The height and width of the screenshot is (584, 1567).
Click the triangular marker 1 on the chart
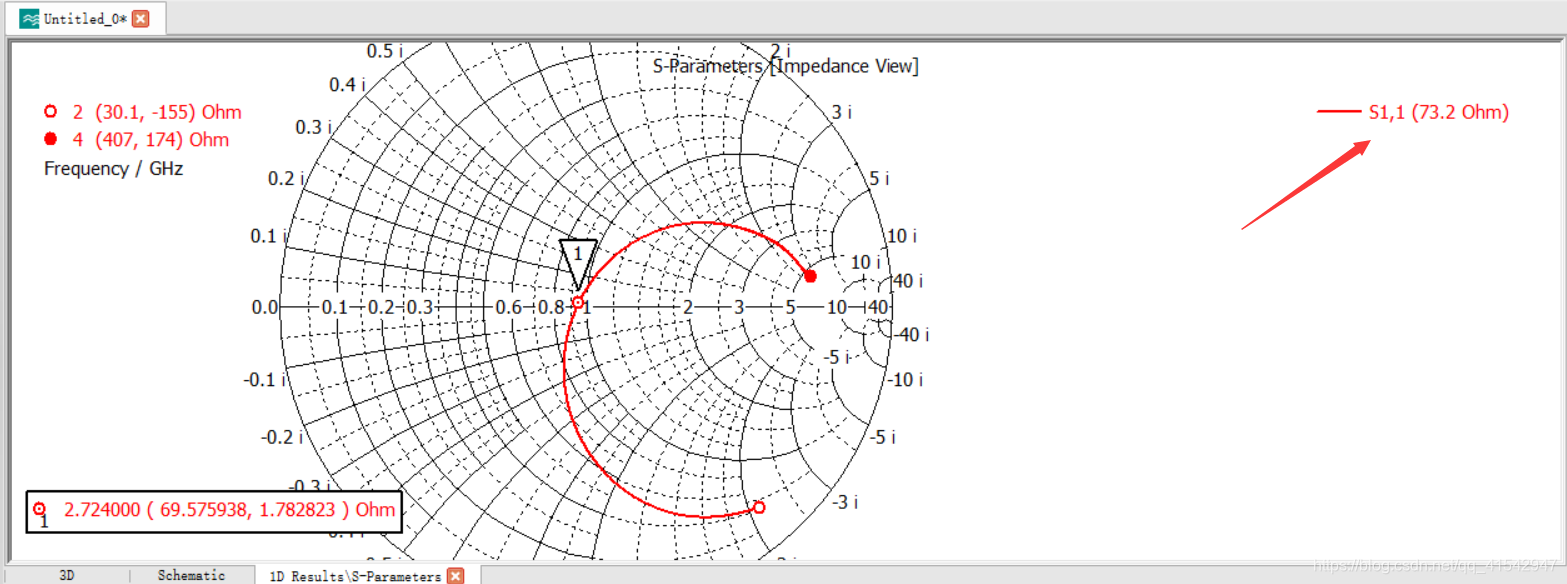[578, 264]
